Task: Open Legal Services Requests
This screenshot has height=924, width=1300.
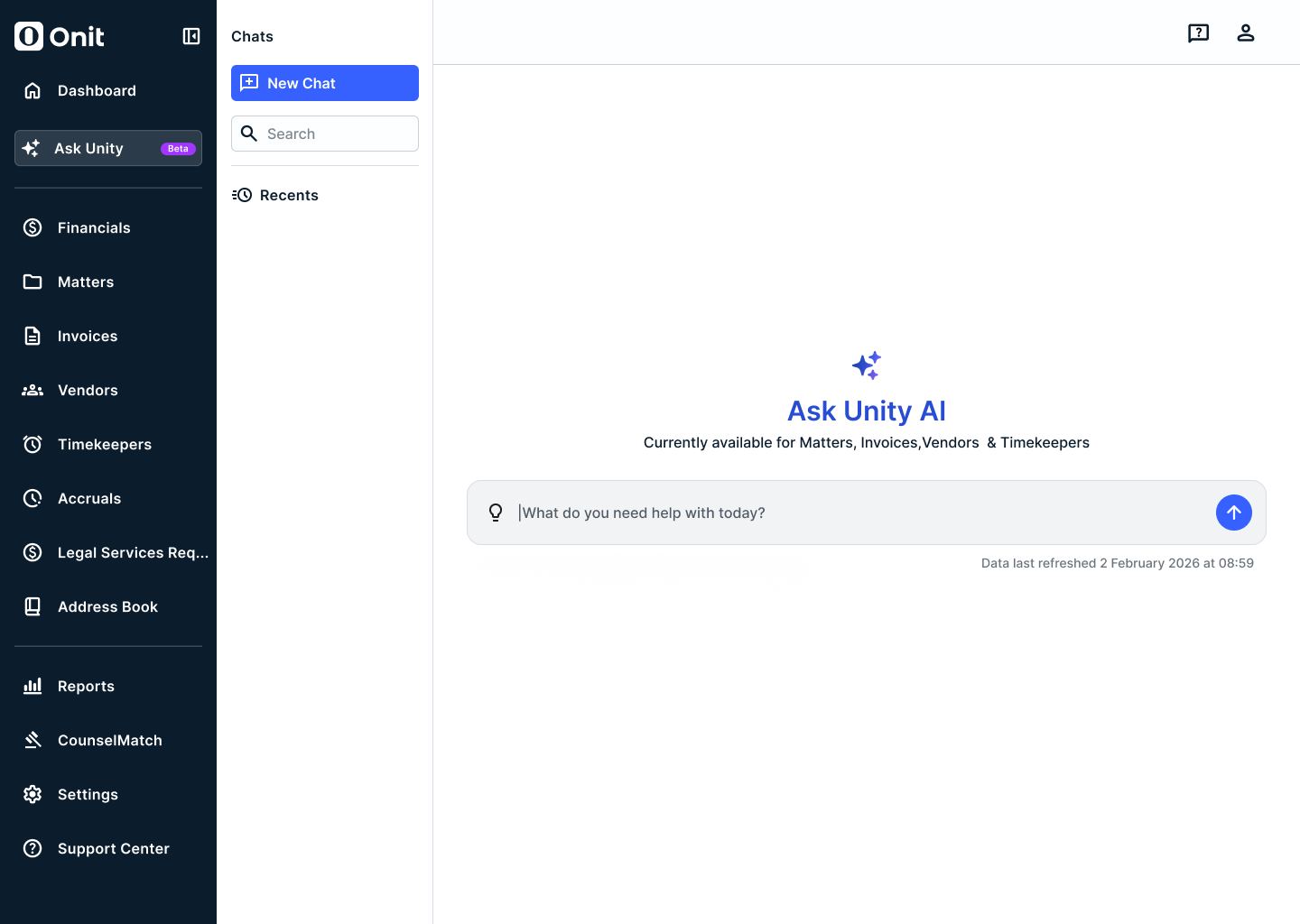Action: coord(133,552)
